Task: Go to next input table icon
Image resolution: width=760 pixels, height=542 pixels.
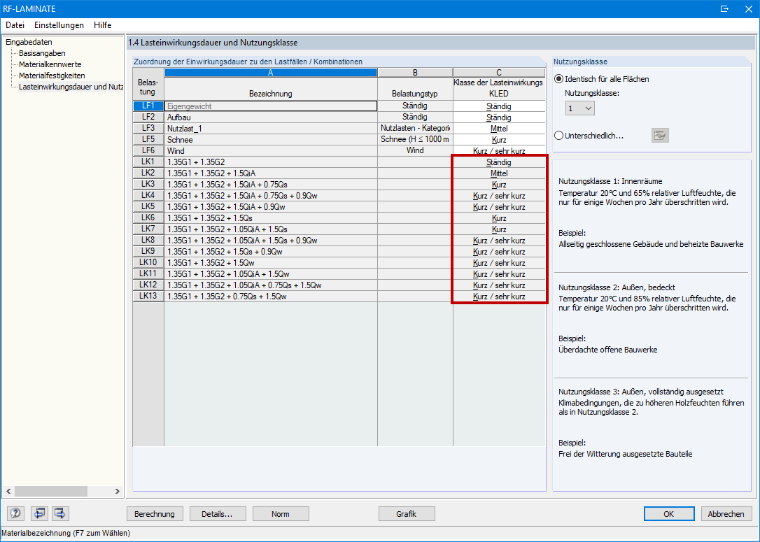Action: point(60,513)
